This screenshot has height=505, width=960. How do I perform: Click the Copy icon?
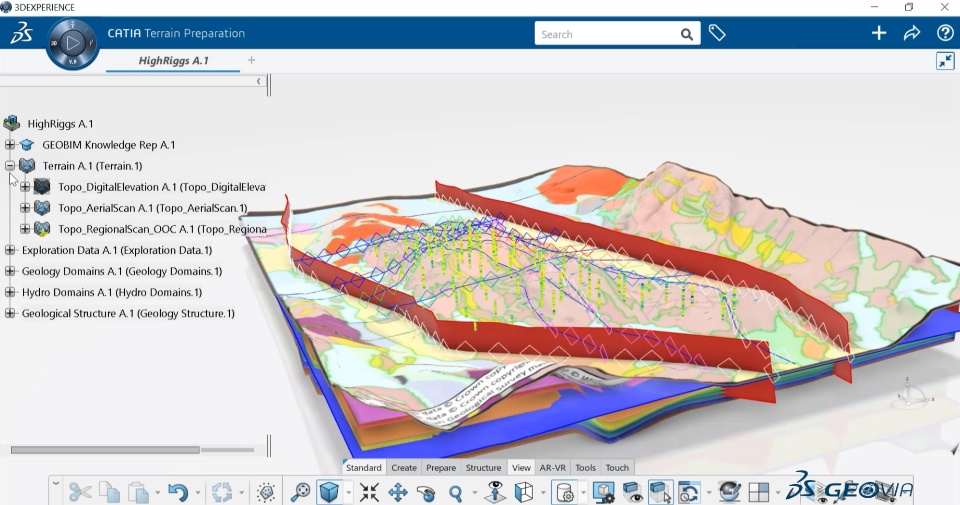pos(110,492)
